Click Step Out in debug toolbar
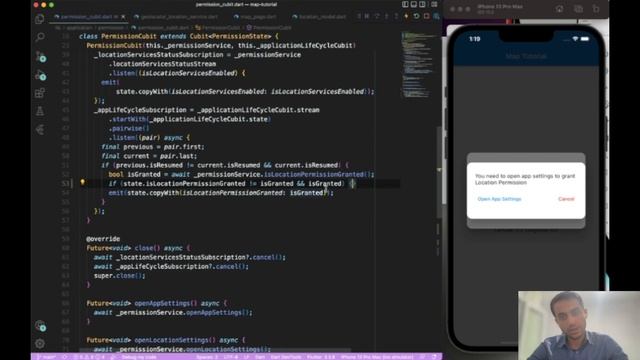 [396, 16]
